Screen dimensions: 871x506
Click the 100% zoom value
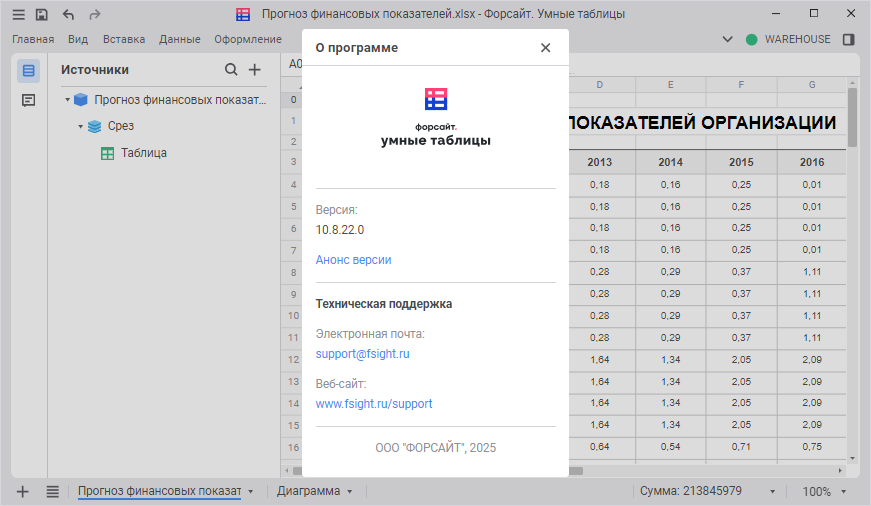[x=817, y=492]
